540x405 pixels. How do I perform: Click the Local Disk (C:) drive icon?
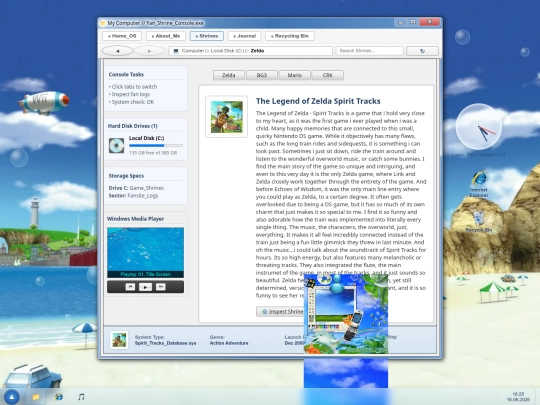tap(116, 146)
